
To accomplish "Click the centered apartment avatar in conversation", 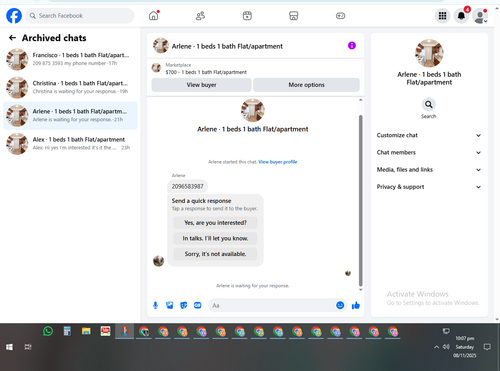I will 253,110.
